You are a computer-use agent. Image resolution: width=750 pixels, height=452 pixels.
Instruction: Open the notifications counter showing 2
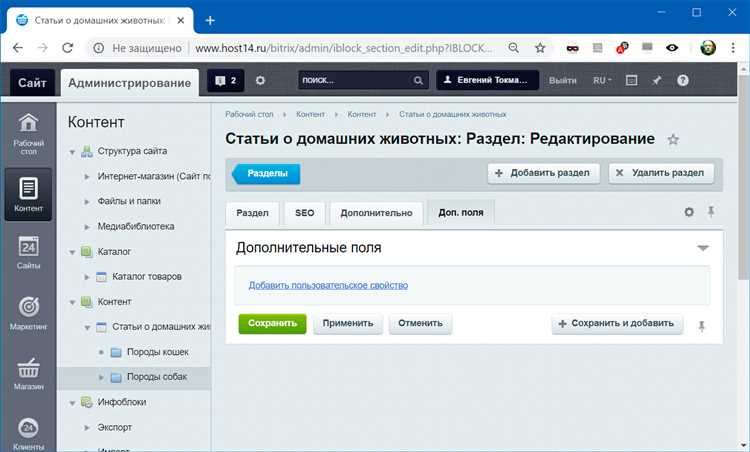[x=226, y=80]
